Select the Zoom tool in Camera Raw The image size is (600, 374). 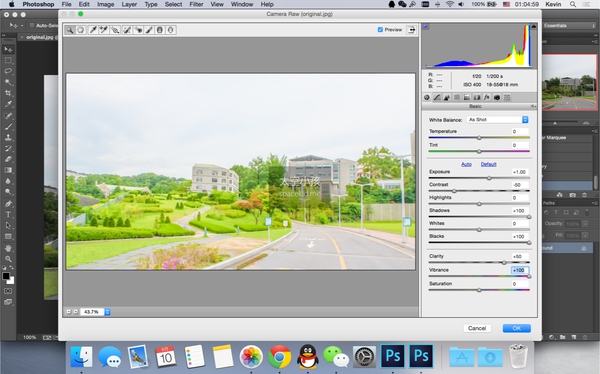pos(70,30)
